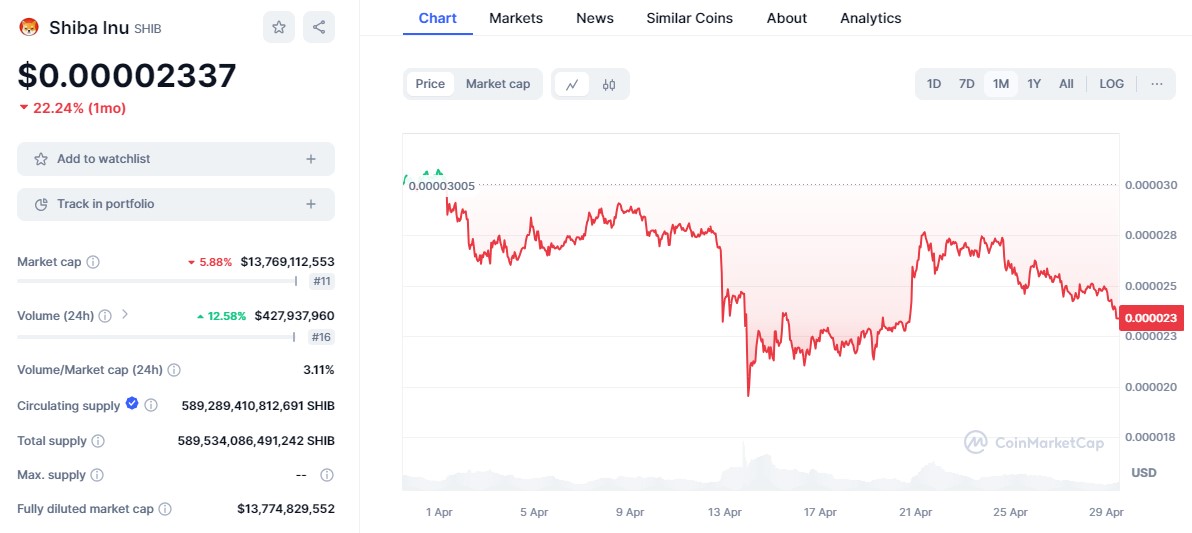
Task: Enable LOG scale on chart
Action: tap(1111, 84)
